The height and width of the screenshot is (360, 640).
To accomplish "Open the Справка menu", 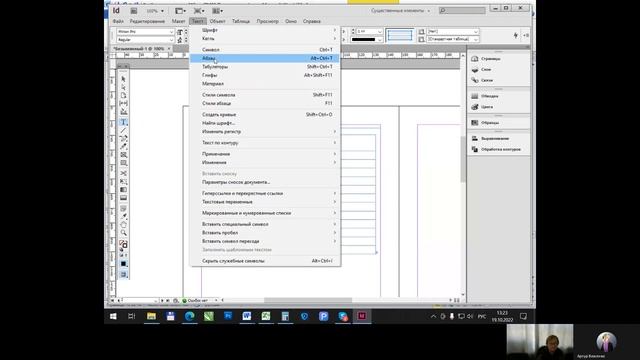I will (x=311, y=21).
